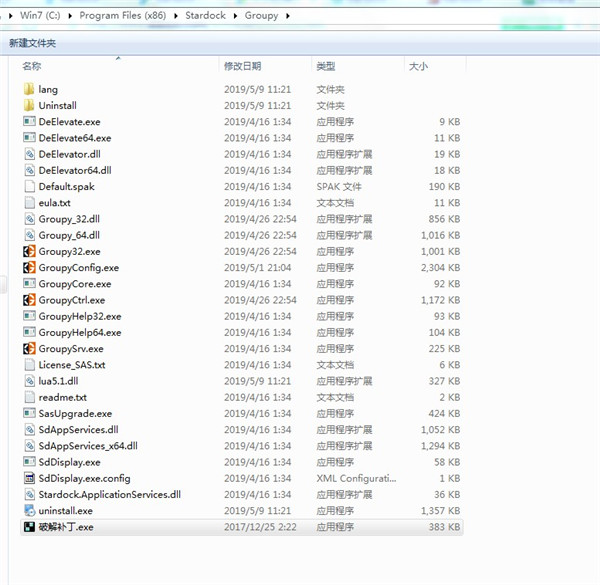Viewport: 600px width, 585px height.
Task: Click the GroupySrv.exe icon
Action: (x=29, y=349)
